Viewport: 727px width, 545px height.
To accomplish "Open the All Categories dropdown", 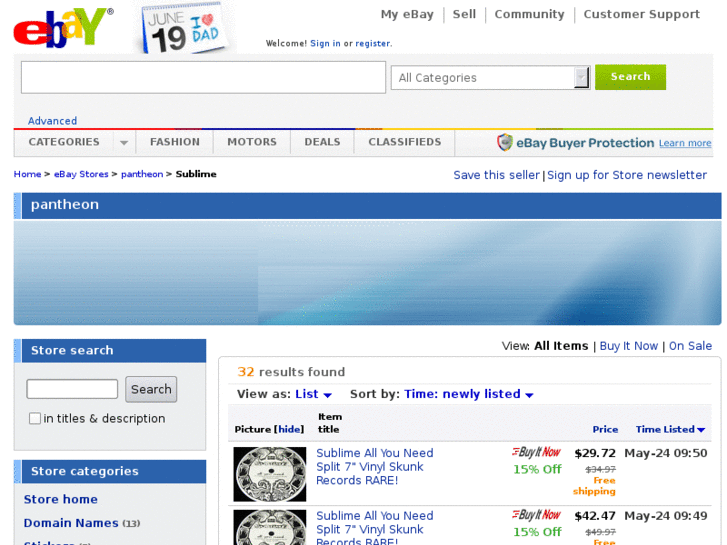I will pyautogui.click(x=491, y=77).
